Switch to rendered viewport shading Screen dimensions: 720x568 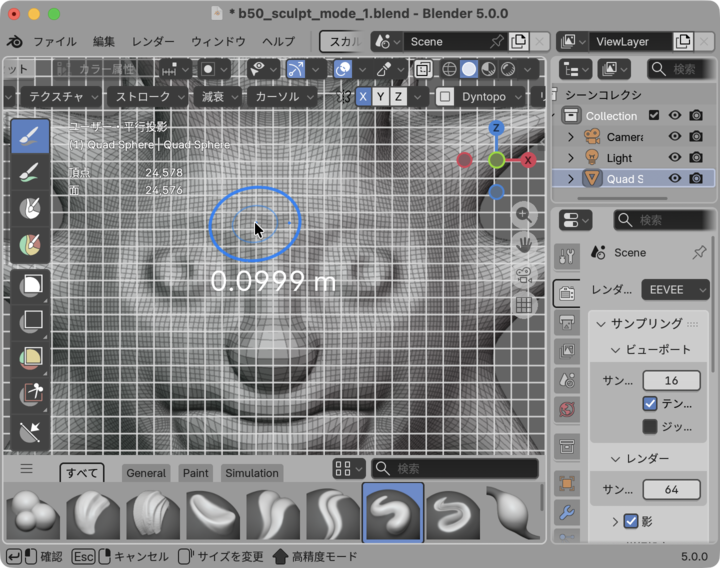point(508,69)
